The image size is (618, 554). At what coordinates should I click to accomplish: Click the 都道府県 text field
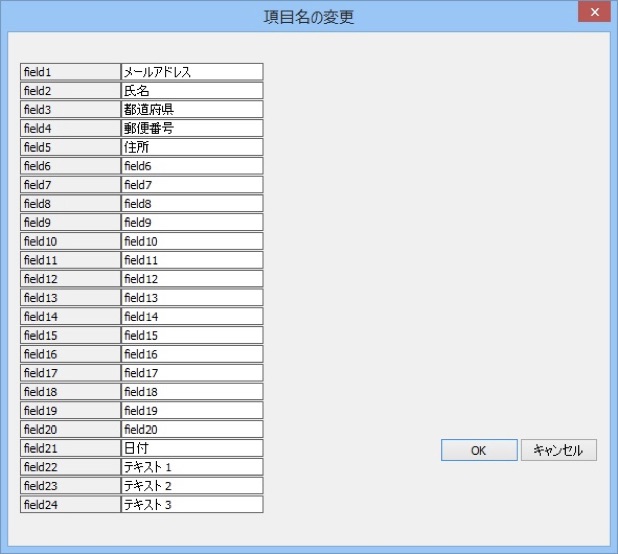coord(192,109)
